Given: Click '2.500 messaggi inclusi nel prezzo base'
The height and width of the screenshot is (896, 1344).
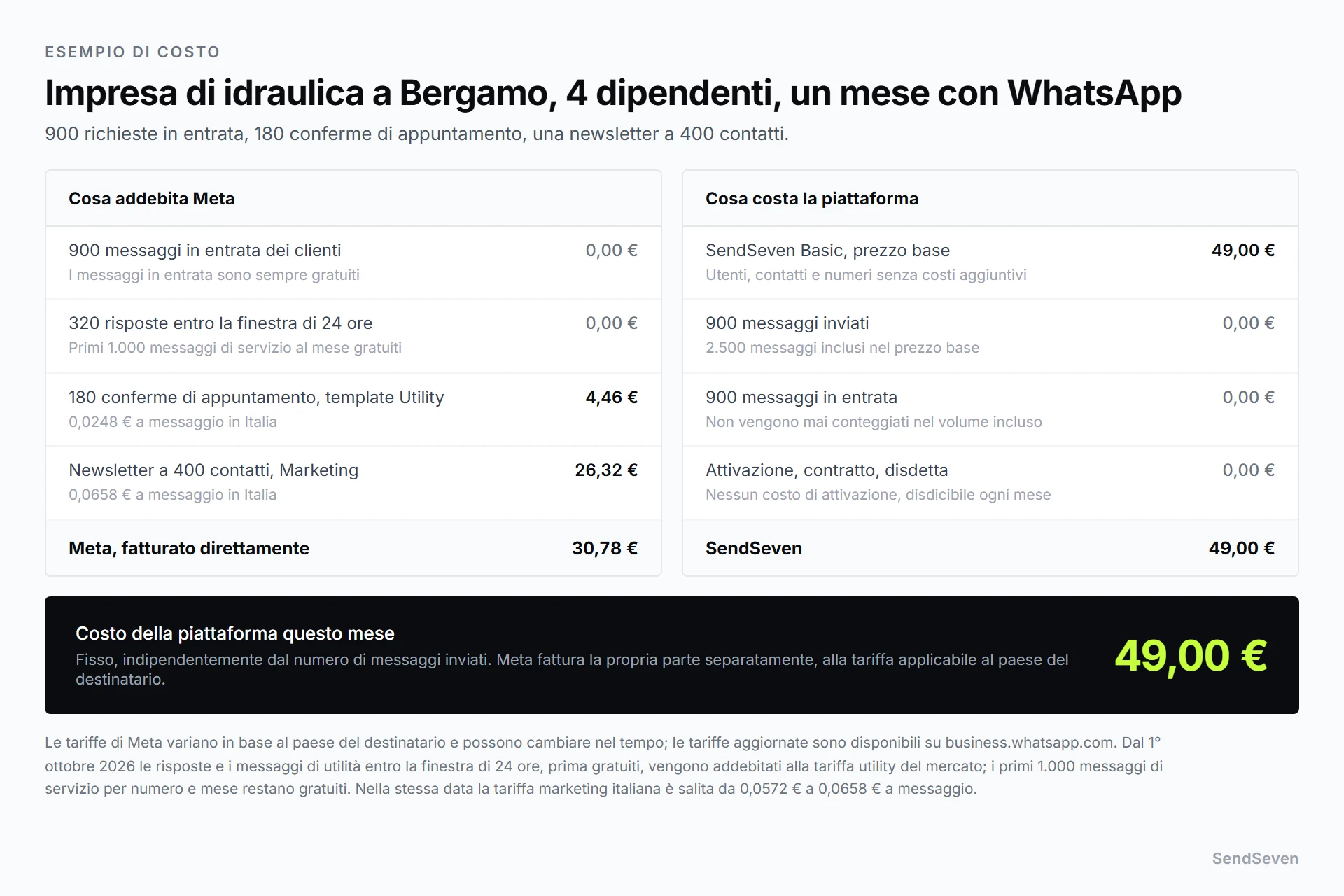Looking at the screenshot, I should [x=843, y=348].
